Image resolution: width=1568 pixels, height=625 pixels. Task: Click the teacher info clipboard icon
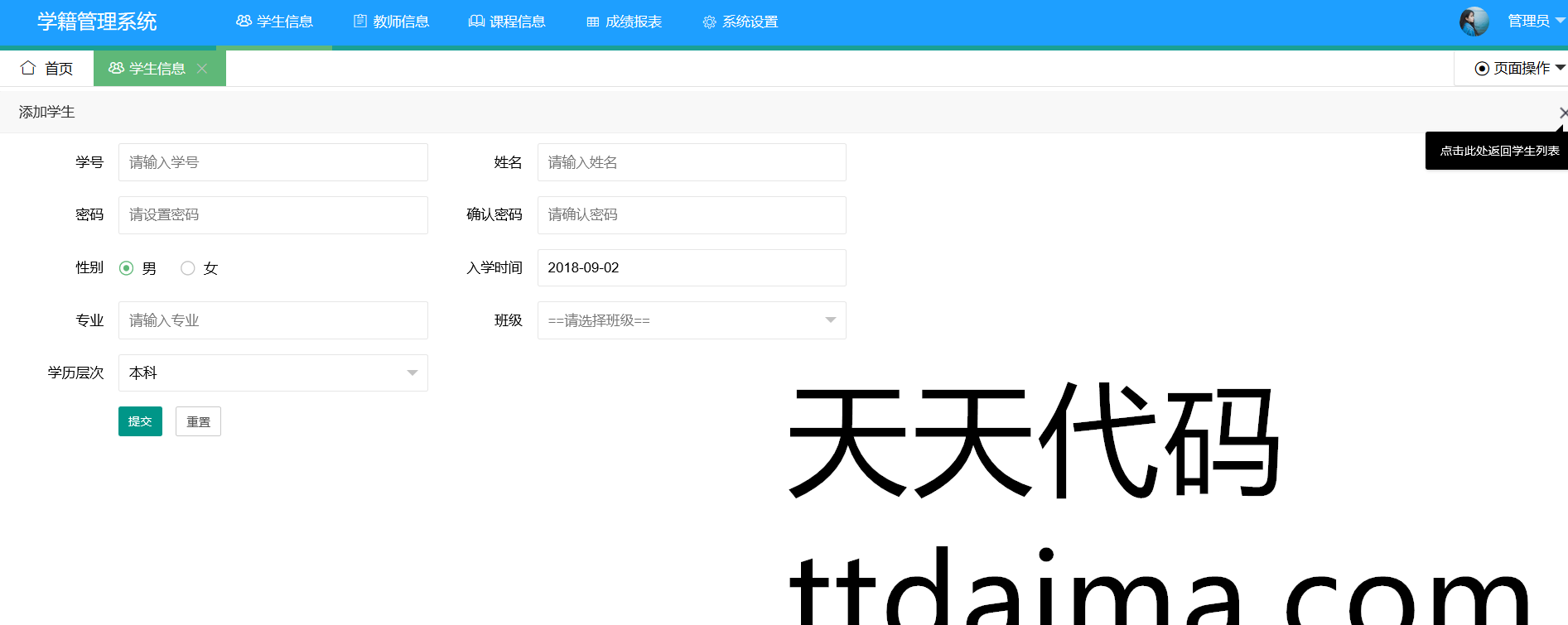360,22
